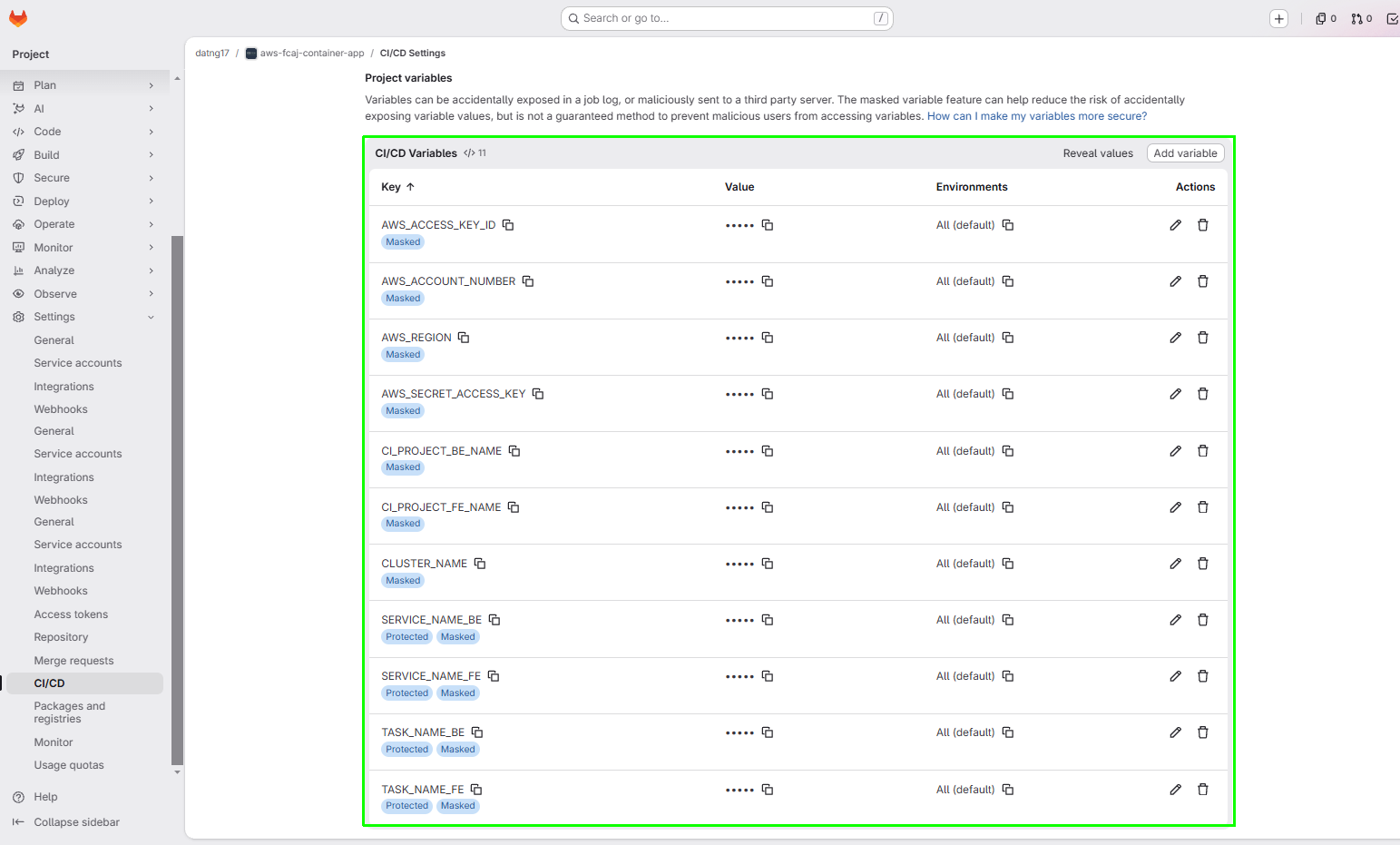View assigned issues counter icon
Viewport: 1400px width, 845px height.
pyautogui.click(x=1326, y=18)
